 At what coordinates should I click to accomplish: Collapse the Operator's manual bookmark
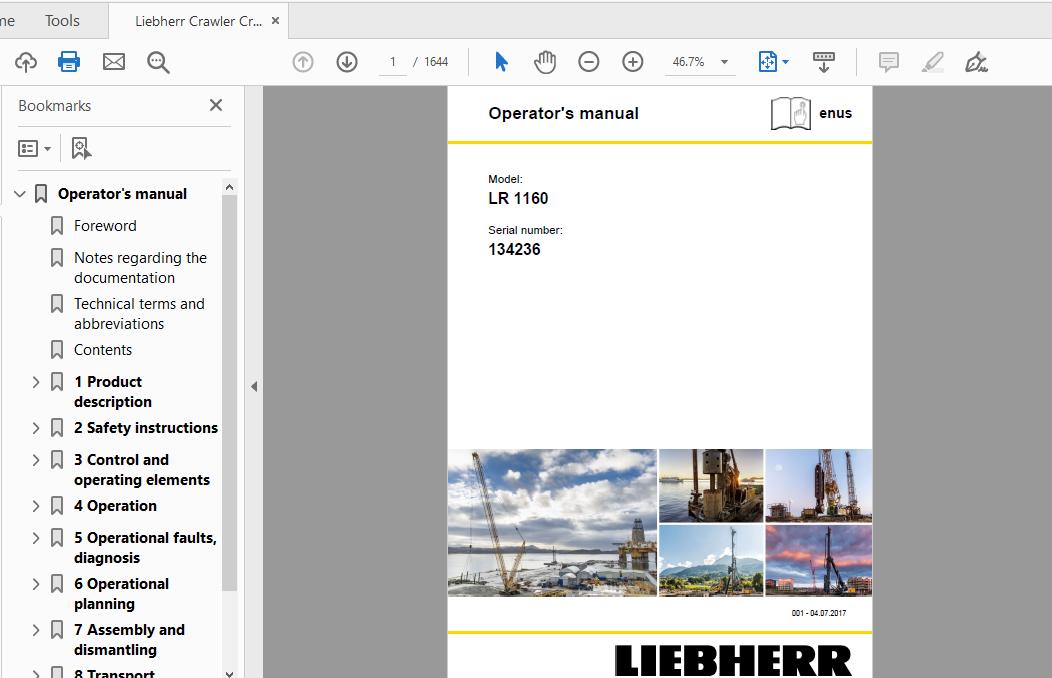coord(20,194)
